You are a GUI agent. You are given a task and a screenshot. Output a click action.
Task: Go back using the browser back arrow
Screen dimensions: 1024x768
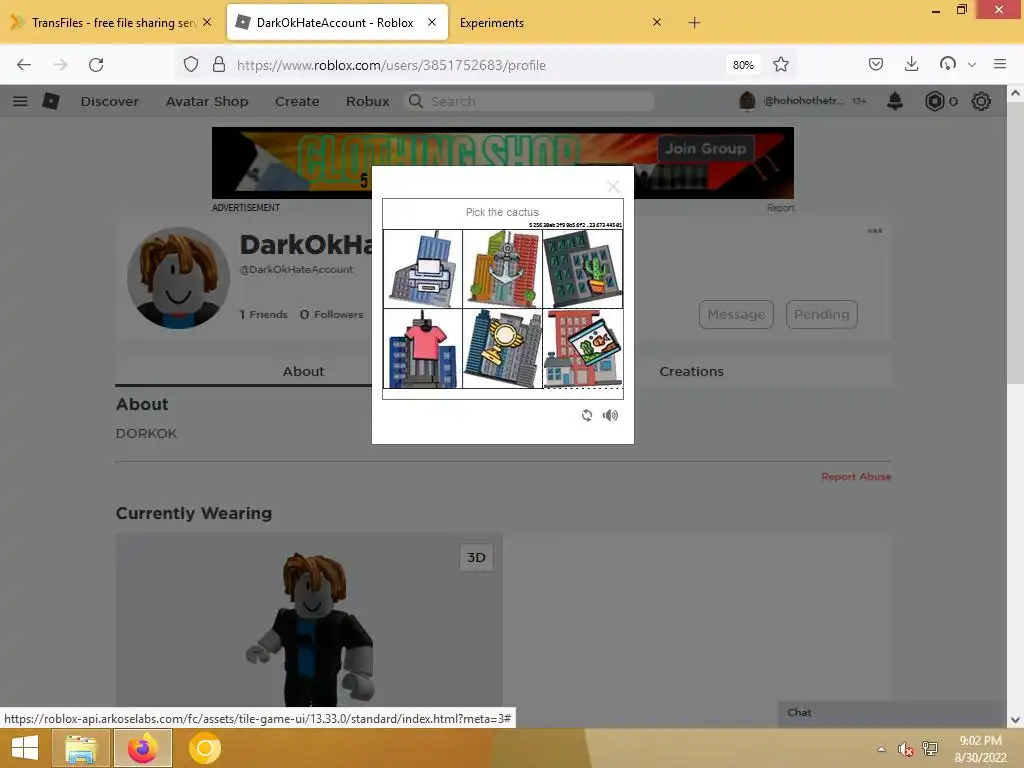pyautogui.click(x=24, y=65)
